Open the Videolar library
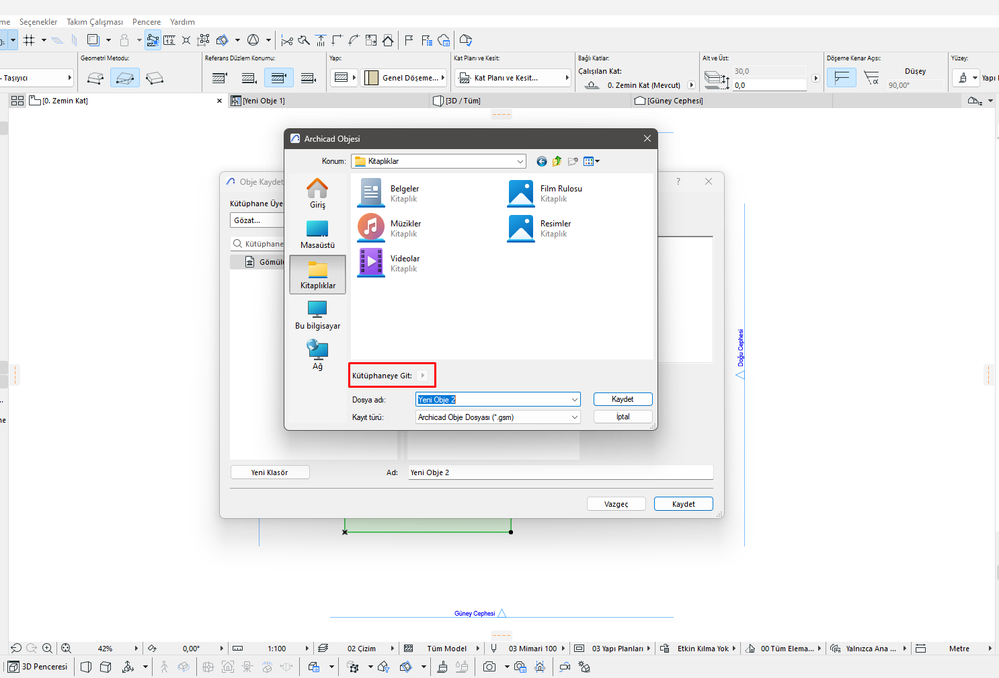 tap(389, 263)
